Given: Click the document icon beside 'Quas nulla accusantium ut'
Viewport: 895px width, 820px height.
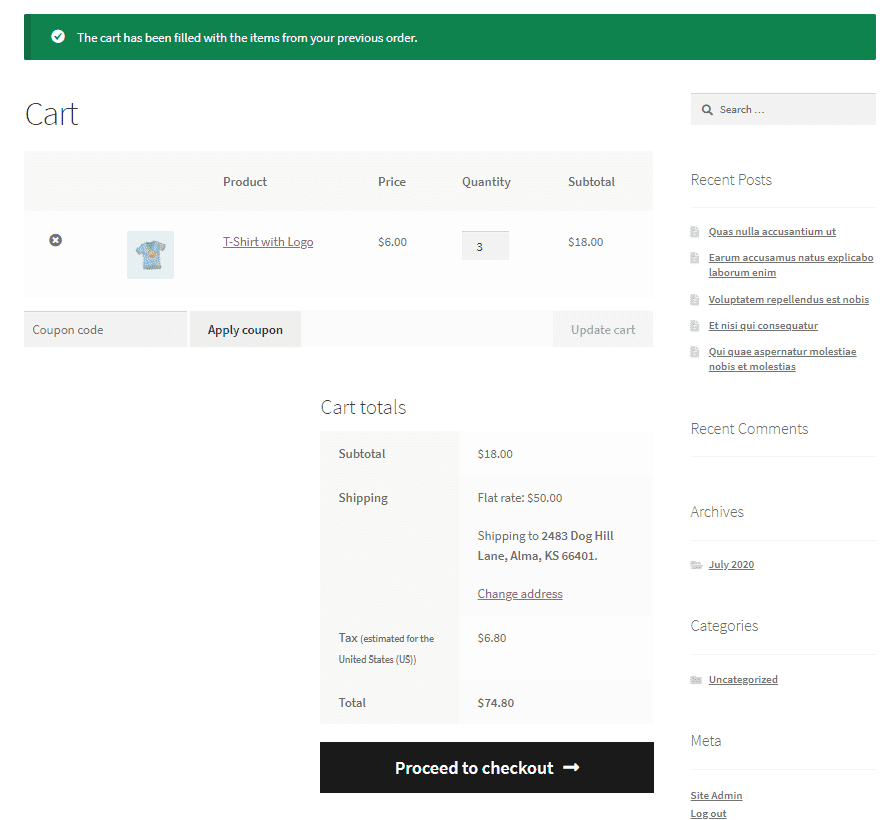Looking at the screenshot, I should 695,232.
